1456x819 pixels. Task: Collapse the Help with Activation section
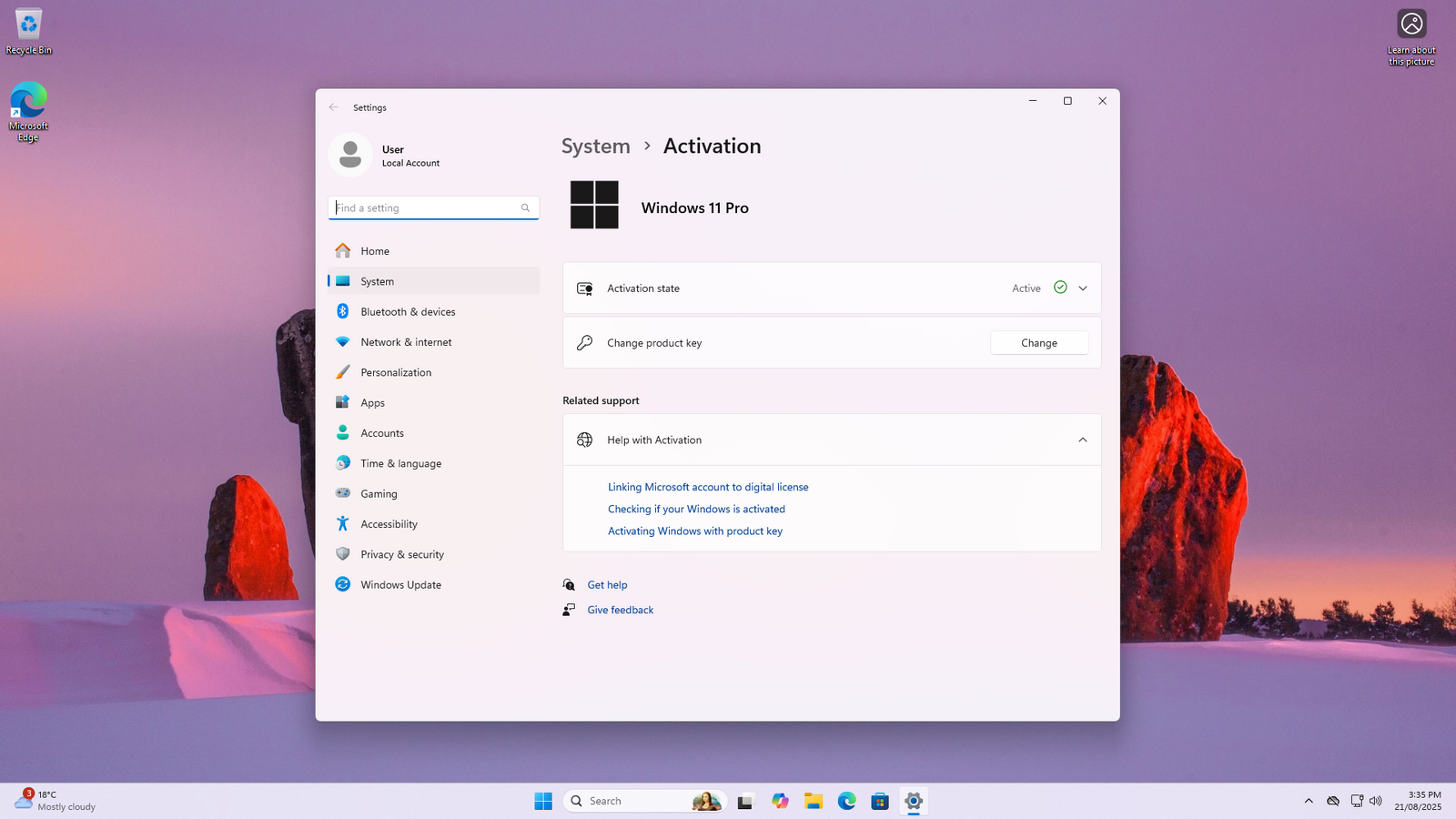click(1083, 440)
